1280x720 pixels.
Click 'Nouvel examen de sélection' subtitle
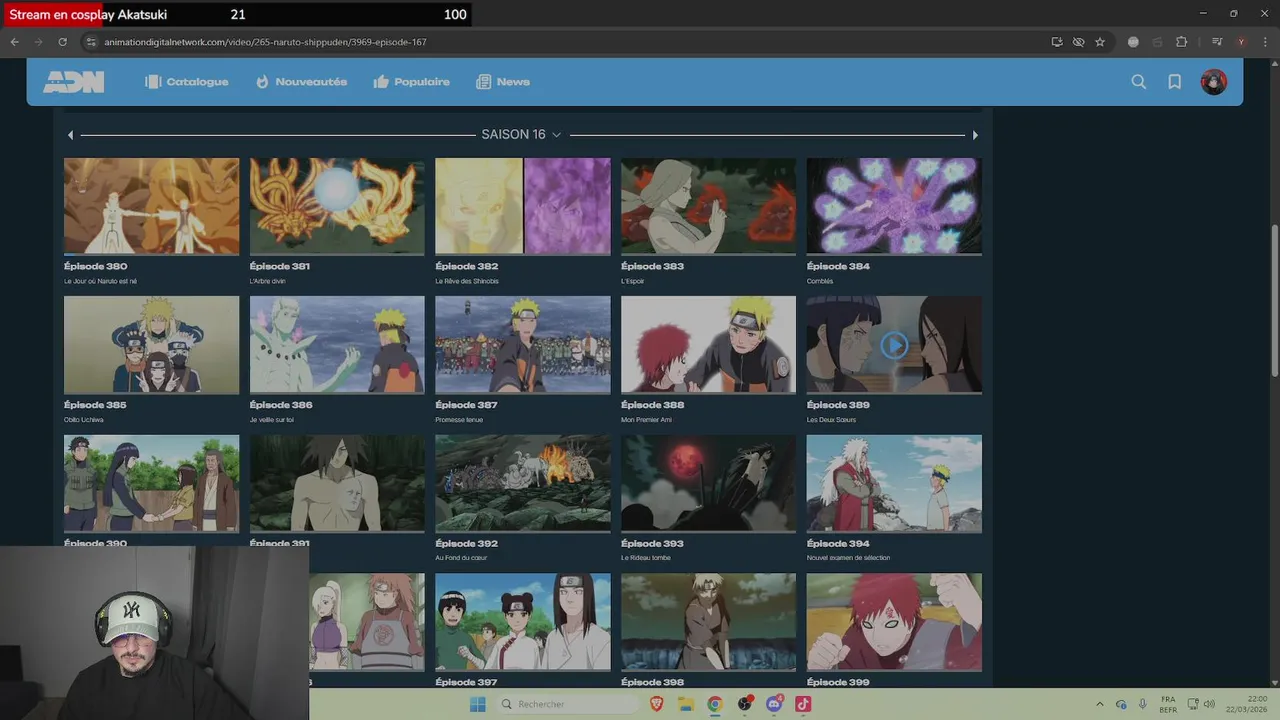pos(848,558)
